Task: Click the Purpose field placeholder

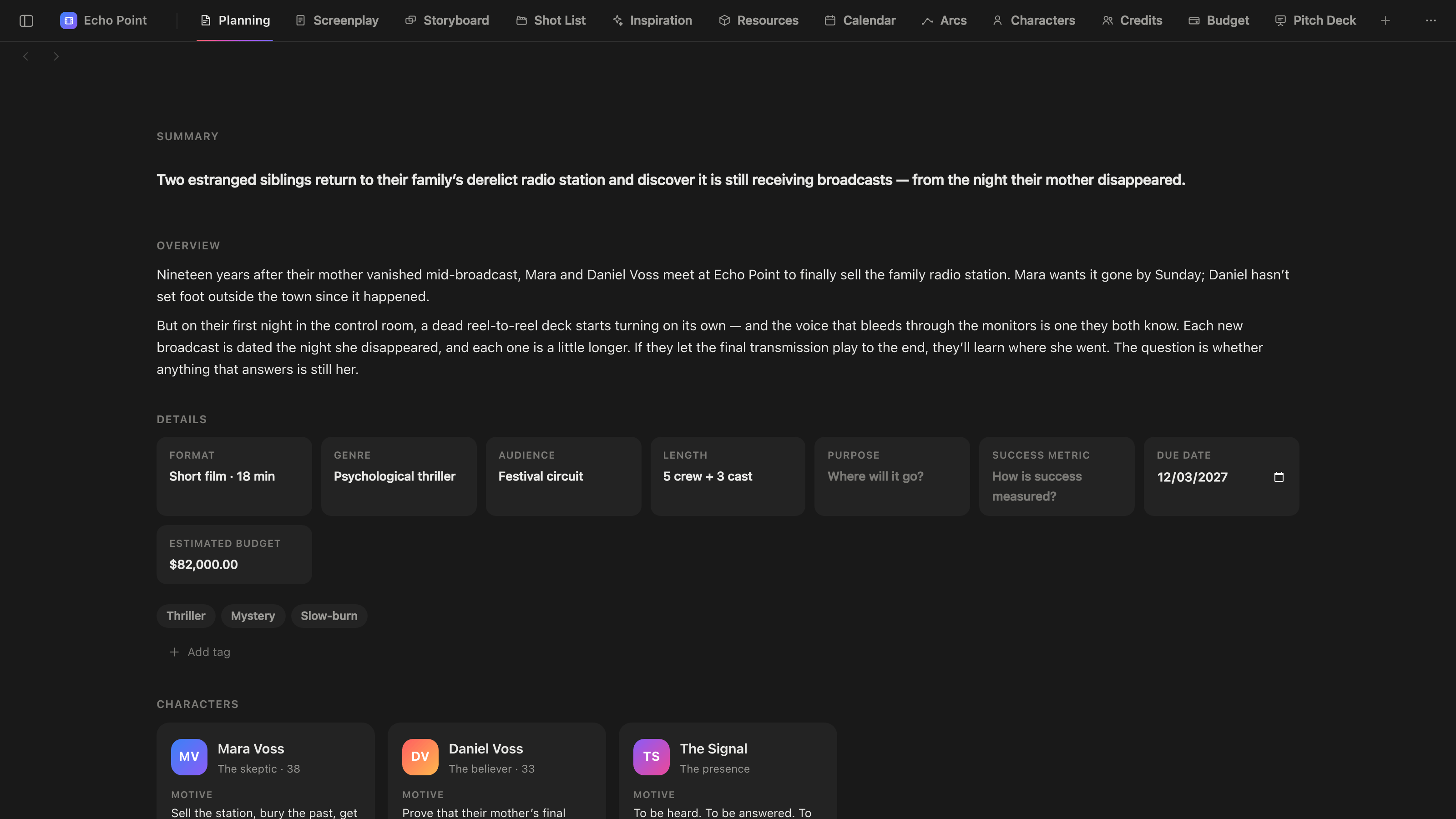Action: tap(875, 476)
